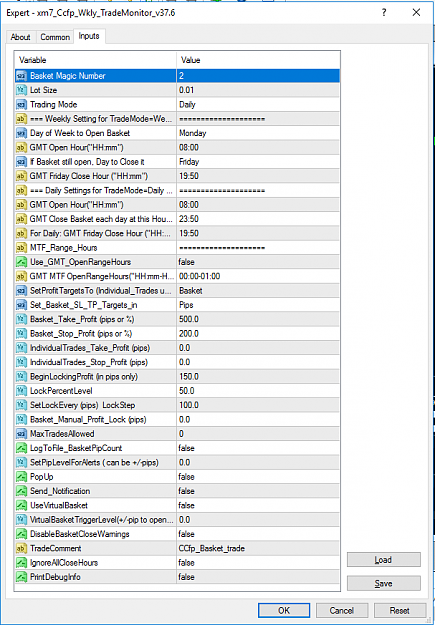435x625 pixels.
Task: Click the icon beside UseVirtualBasket
Action: pos(21,505)
